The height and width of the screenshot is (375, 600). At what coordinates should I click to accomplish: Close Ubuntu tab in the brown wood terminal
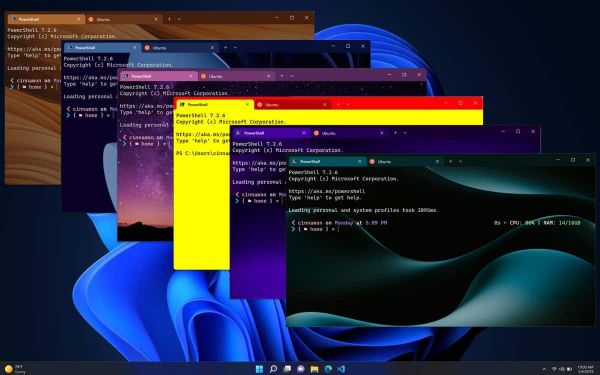click(156, 19)
